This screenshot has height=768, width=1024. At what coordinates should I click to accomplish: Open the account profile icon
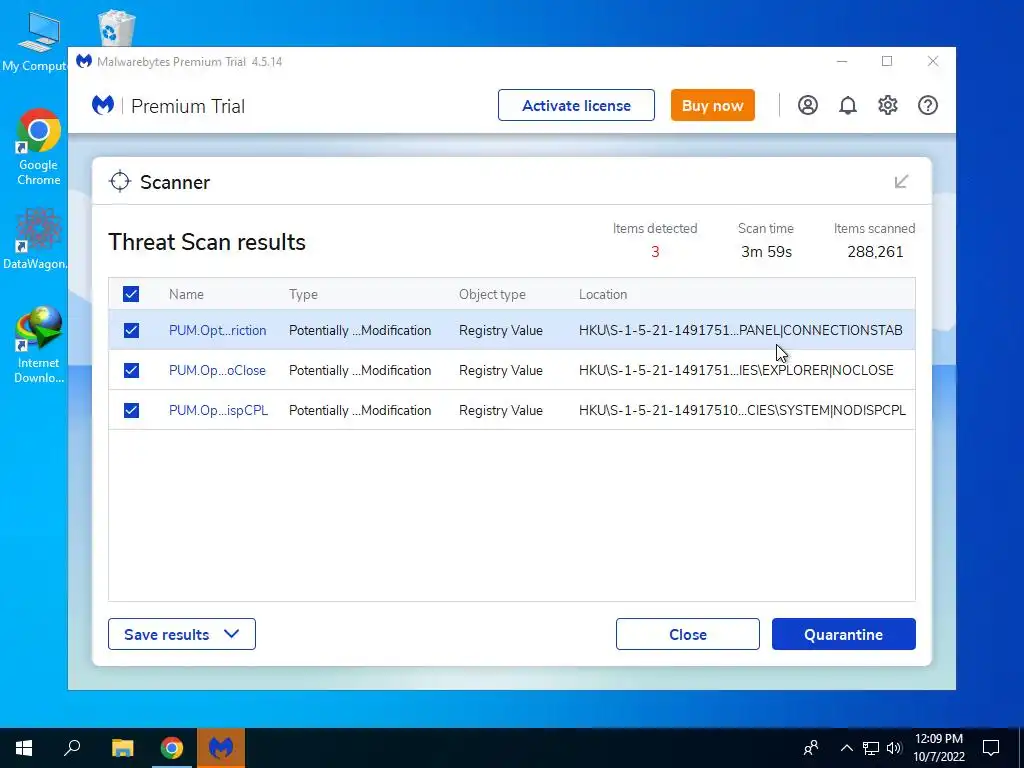click(x=808, y=105)
